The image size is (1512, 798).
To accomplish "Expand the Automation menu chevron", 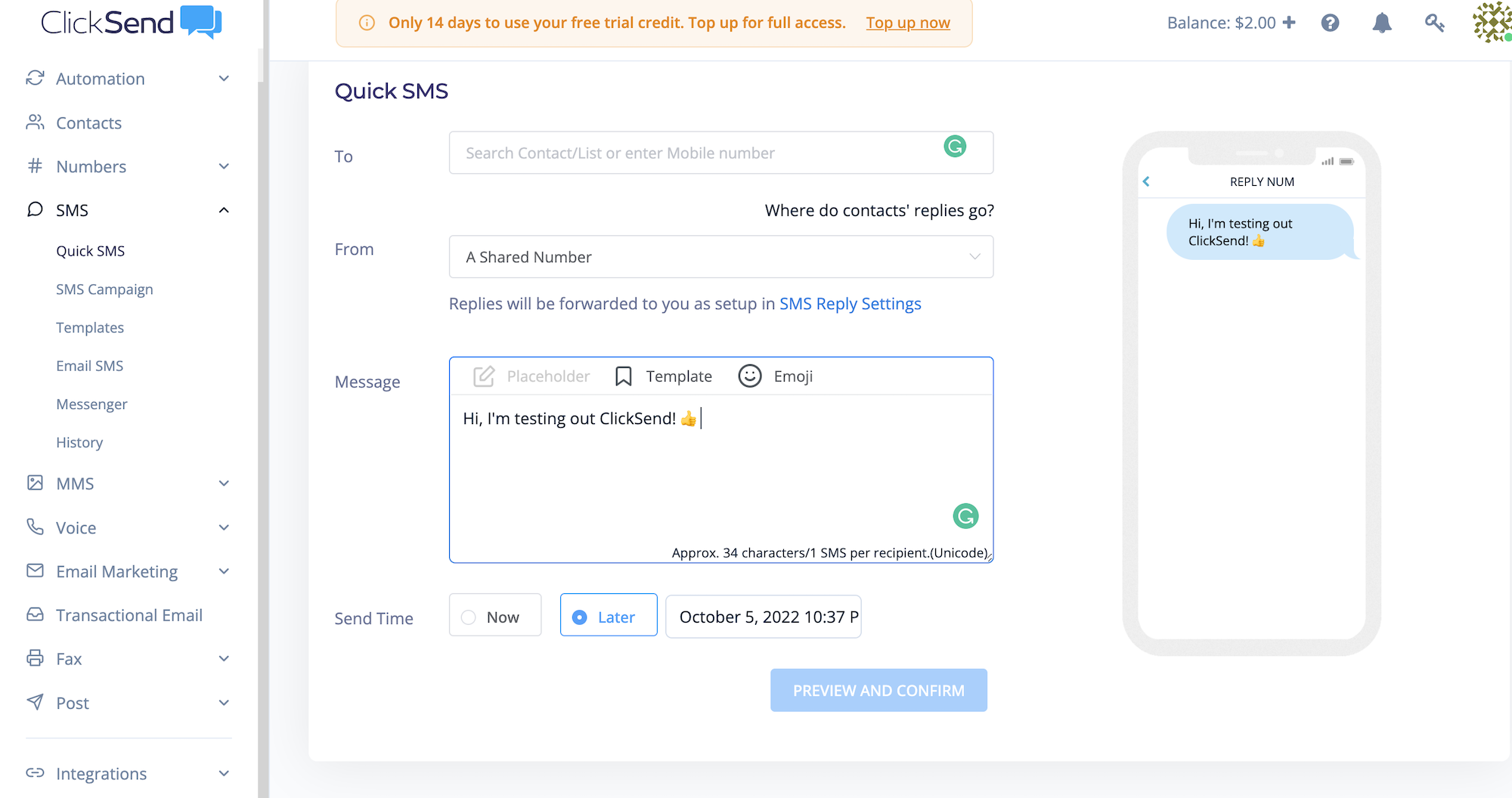I will pyautogui.click(x=224, y=79).
